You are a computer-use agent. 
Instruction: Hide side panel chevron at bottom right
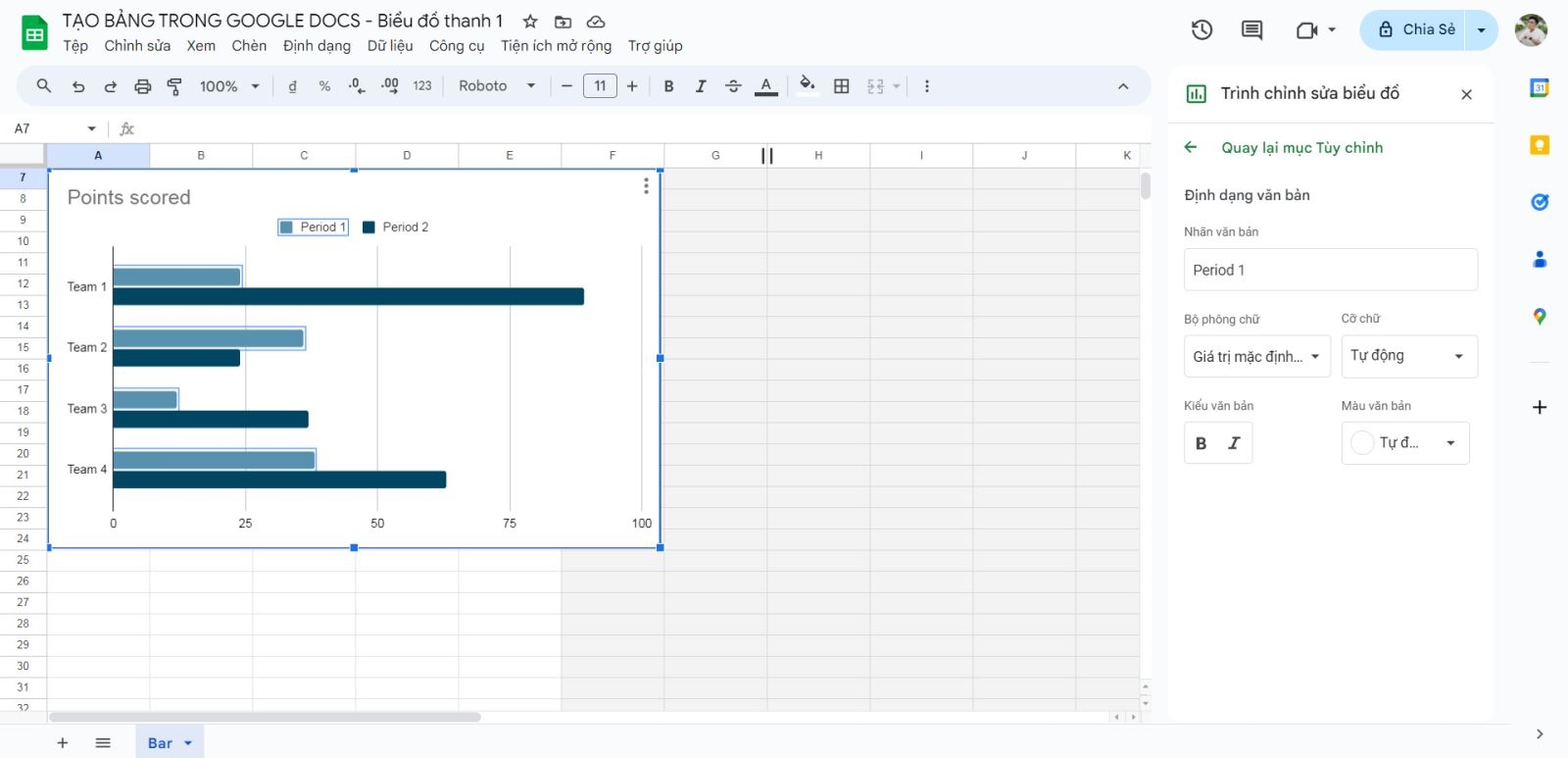1540,733
